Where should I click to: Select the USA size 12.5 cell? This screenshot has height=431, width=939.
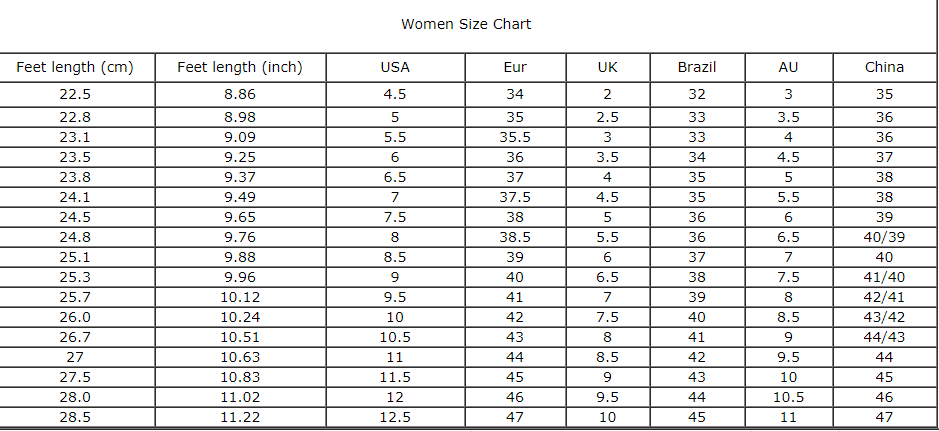click(395, 417)
